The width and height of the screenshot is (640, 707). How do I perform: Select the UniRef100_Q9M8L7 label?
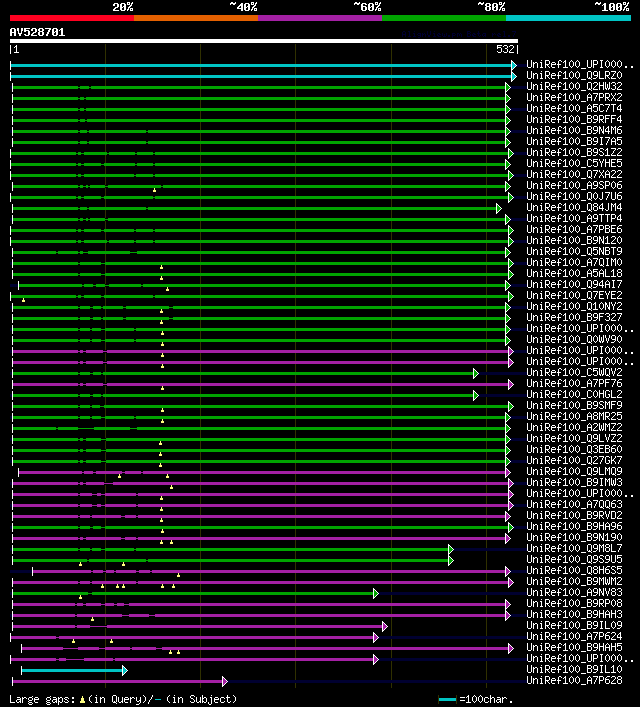point(574,548)
